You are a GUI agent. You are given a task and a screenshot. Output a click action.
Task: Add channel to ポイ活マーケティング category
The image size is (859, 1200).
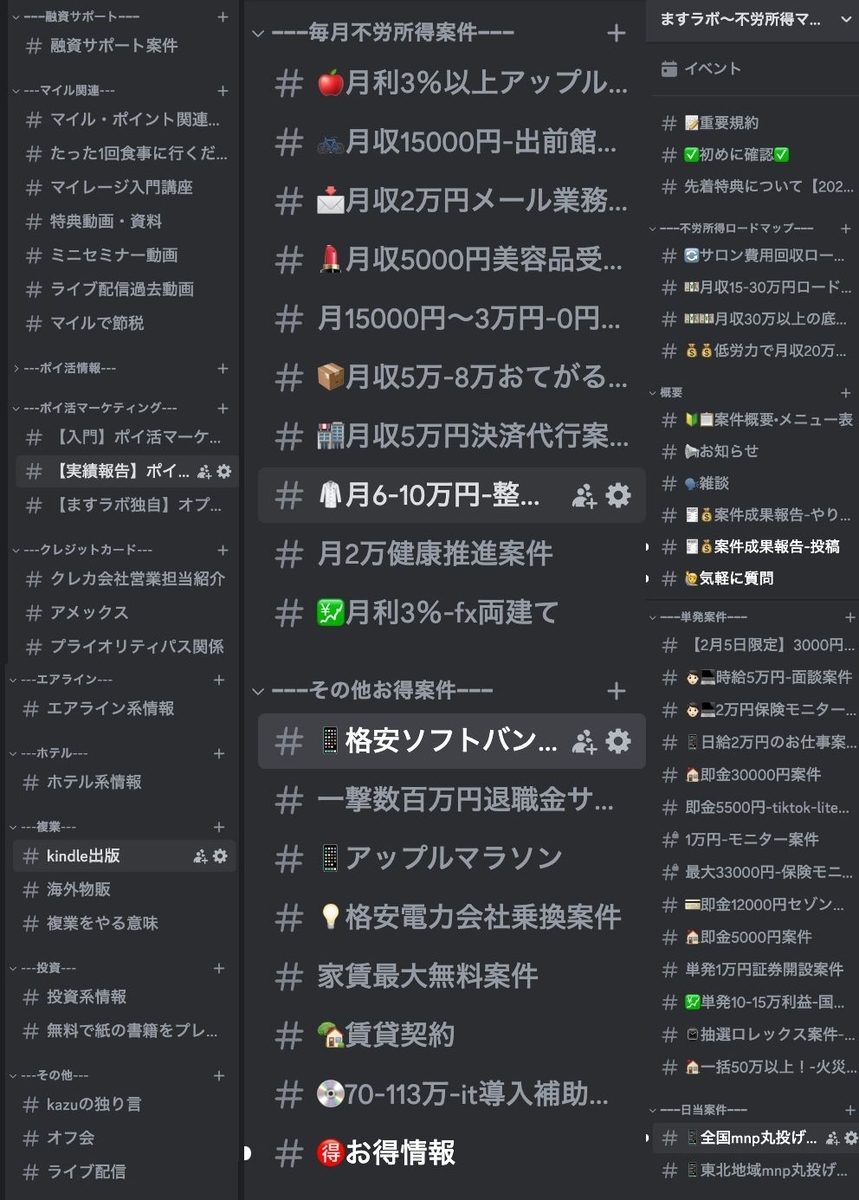pos(222,408)
